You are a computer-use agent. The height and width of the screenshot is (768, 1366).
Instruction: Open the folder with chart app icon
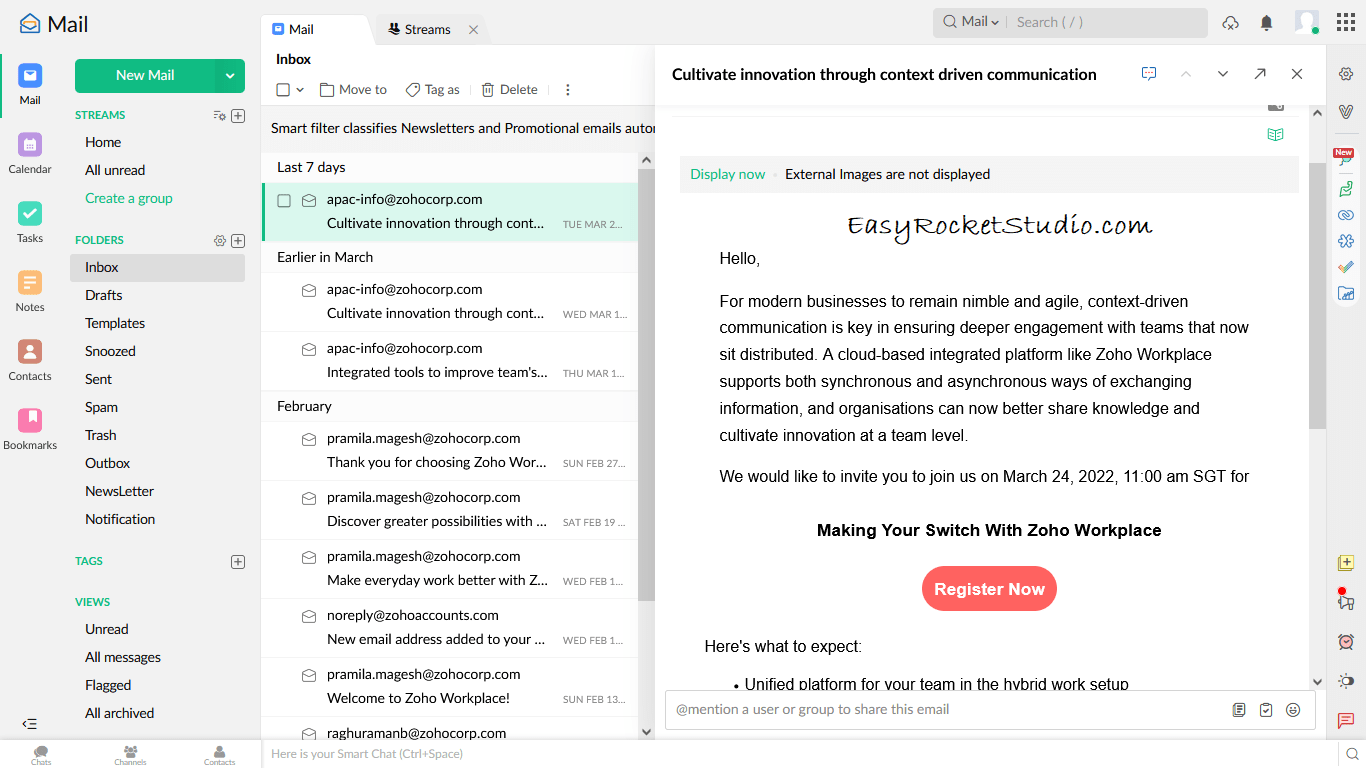click(x=1346, y=293)
